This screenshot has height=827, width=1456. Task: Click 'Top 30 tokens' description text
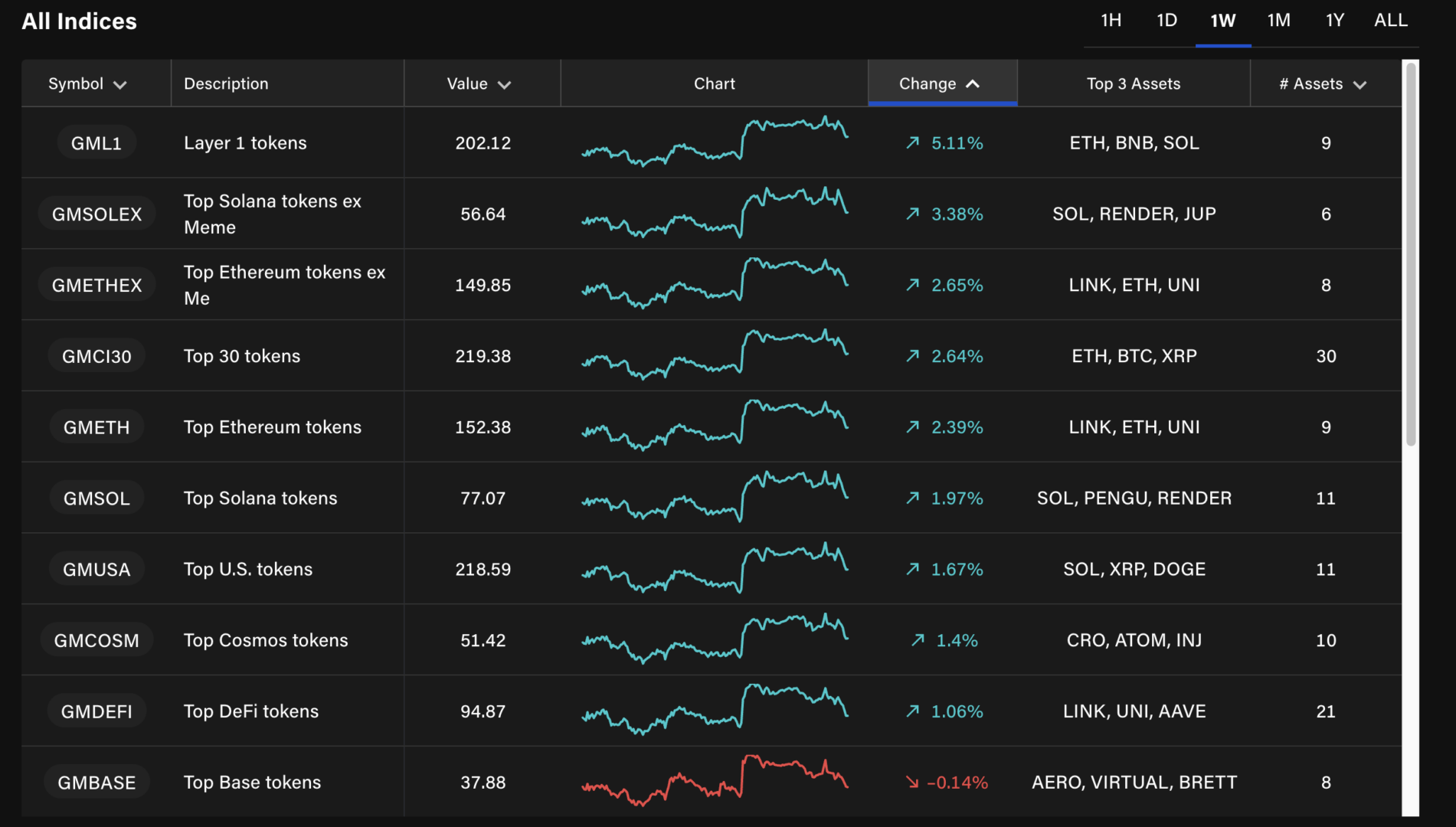click(242, 356)
